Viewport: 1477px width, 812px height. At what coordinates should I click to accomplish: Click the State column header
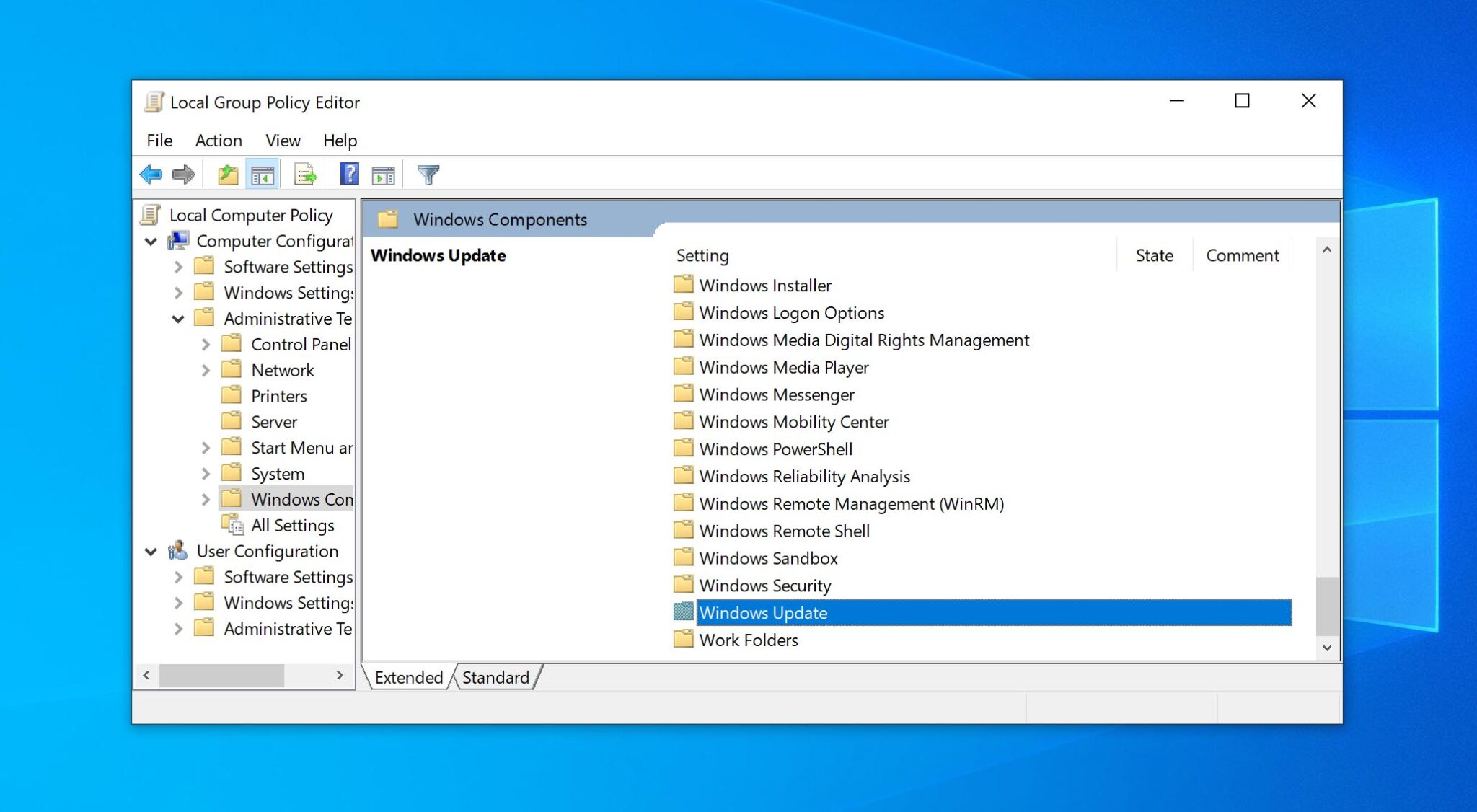click(1154, 255)
